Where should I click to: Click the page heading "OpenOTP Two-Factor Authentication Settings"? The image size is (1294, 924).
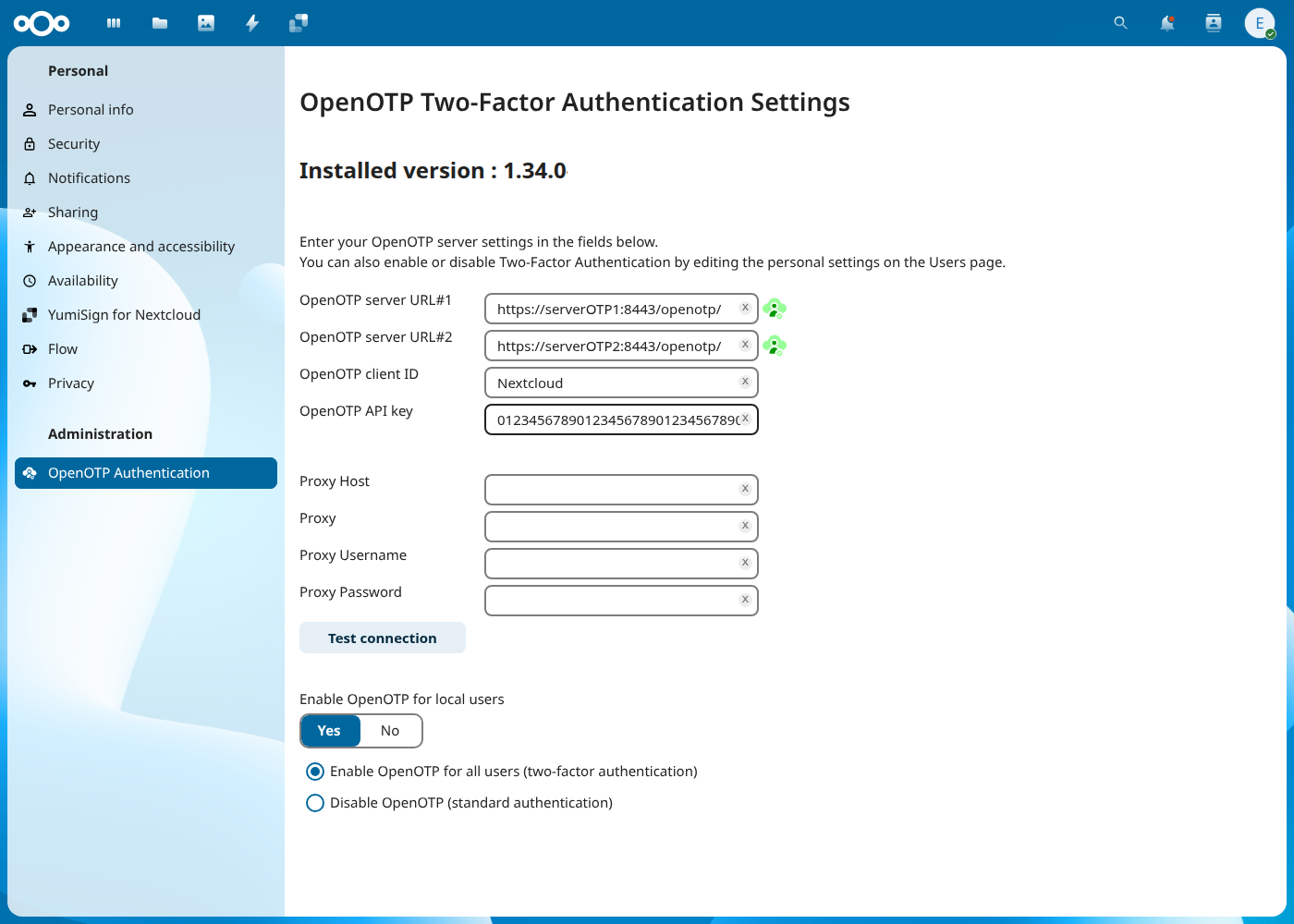click(575, 103)
